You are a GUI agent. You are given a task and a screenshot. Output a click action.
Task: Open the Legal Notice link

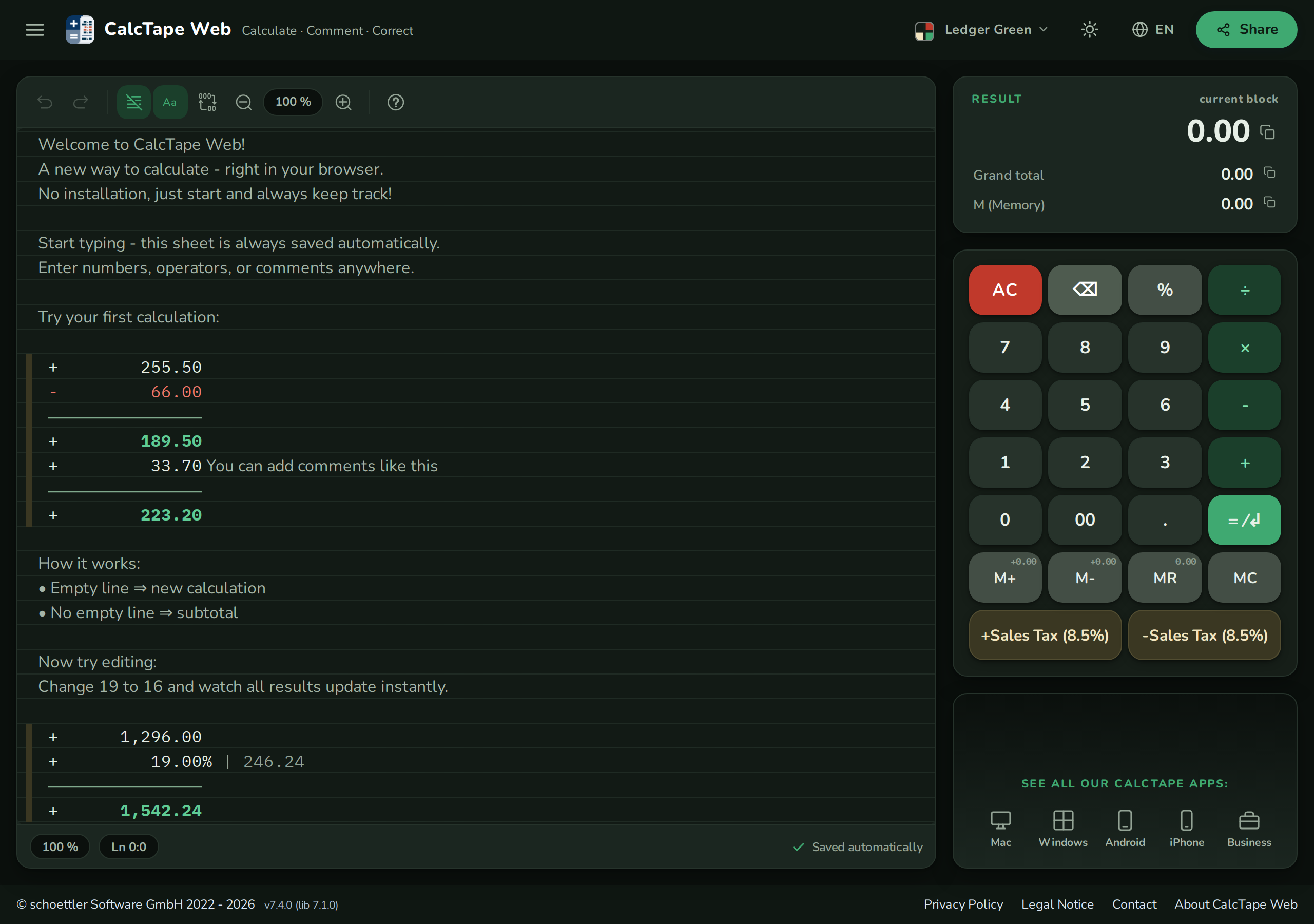[x=1057, y=904]
